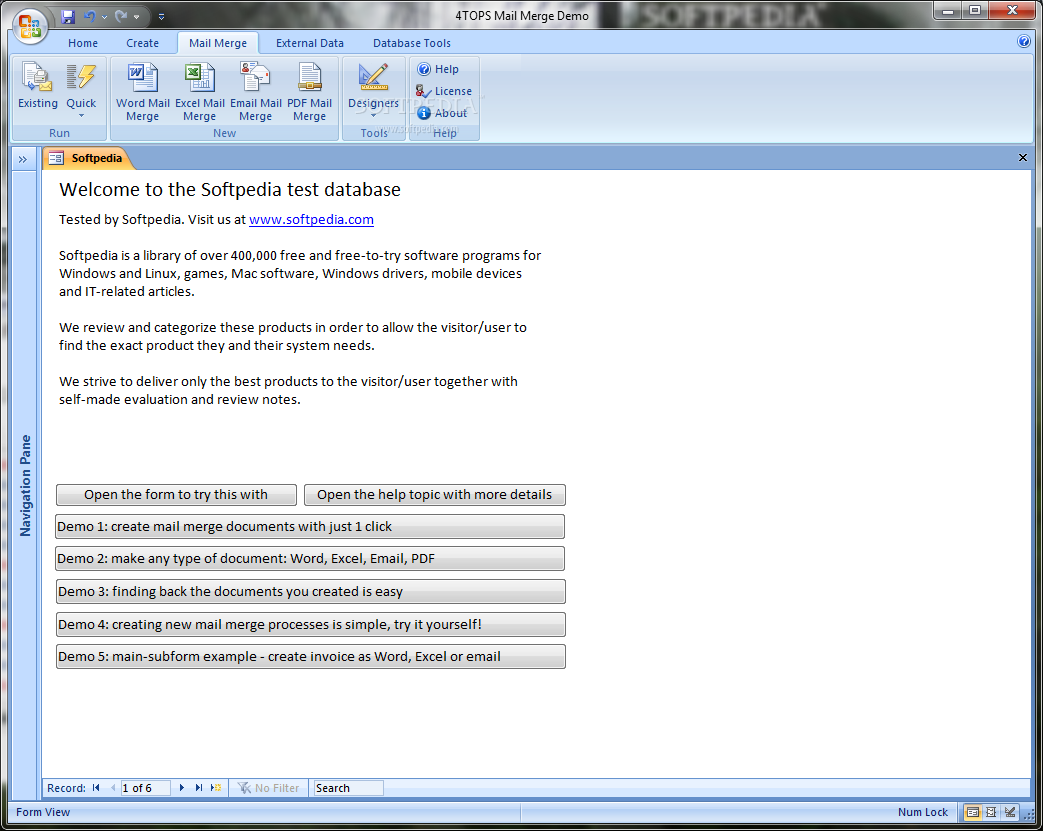The width and height of the screenshot is (1043, 831).
Task: Switch to Form View via status bar icon
Action: tap(972, 812)
